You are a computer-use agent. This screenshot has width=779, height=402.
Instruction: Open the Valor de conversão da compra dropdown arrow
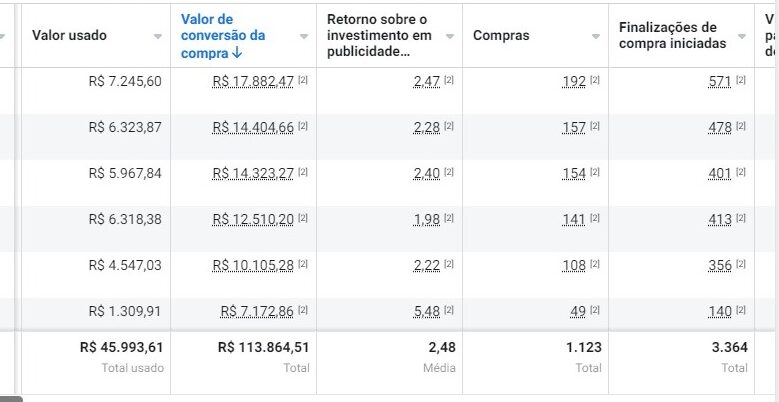[304, 36]
